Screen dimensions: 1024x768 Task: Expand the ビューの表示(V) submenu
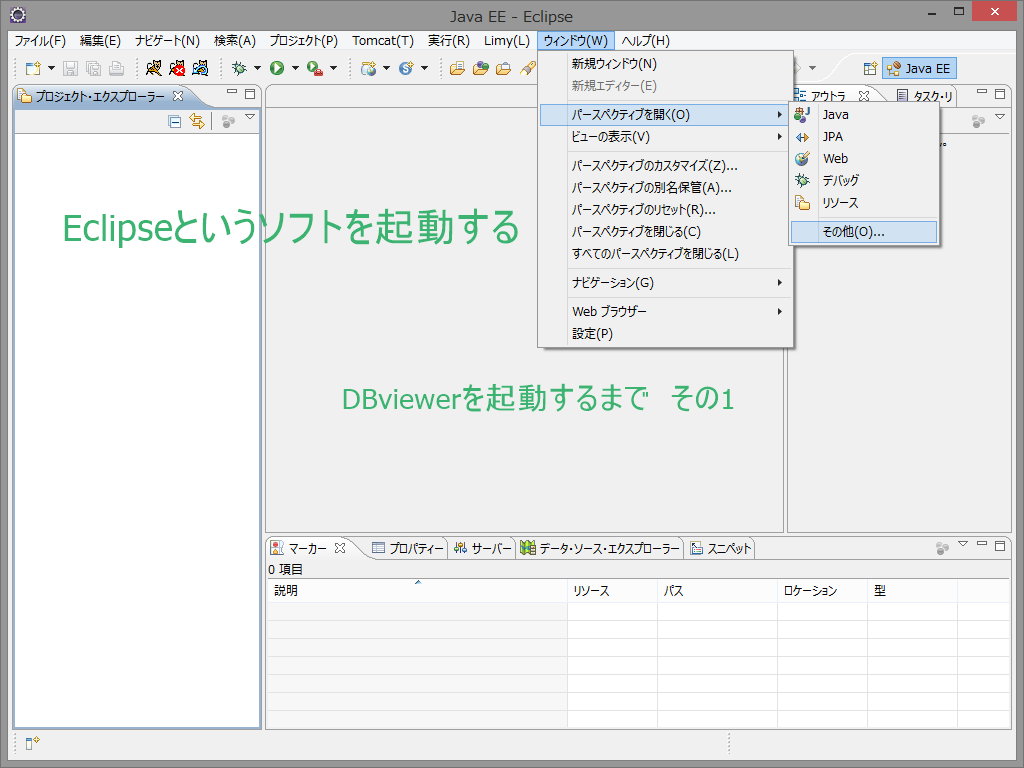click(x=665, y=137)
